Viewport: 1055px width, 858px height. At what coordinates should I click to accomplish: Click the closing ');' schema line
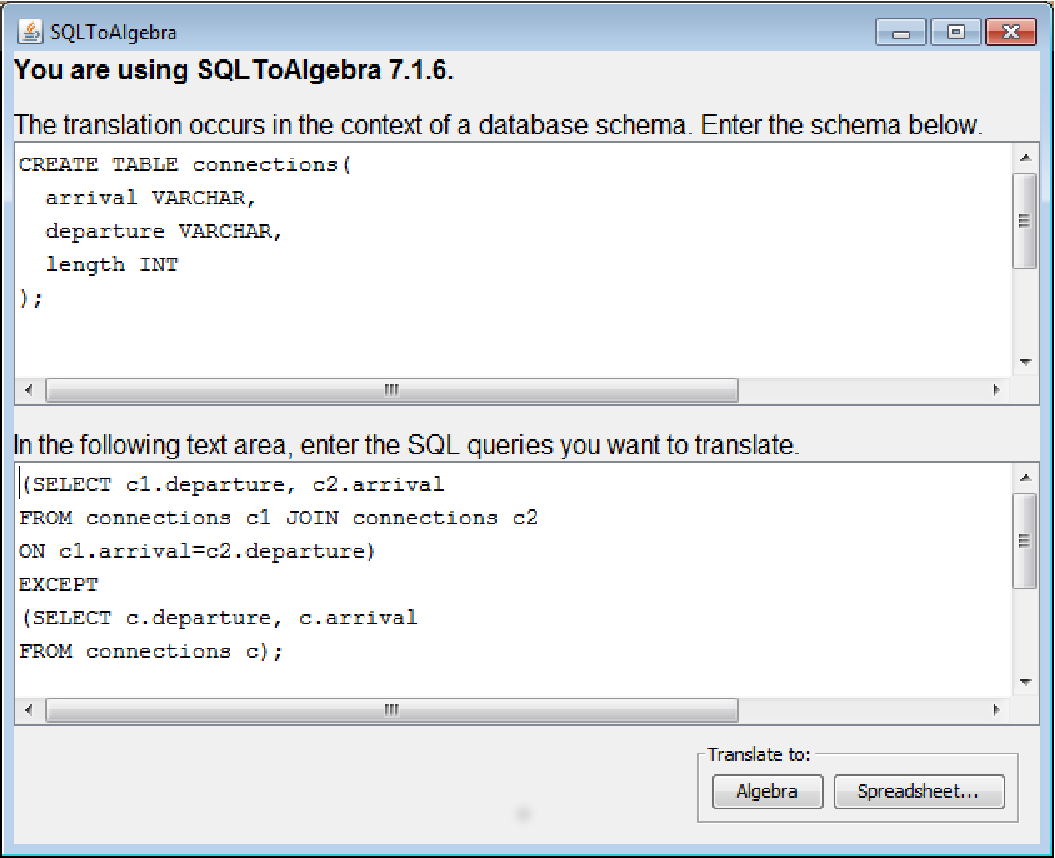tap(31, 298)
